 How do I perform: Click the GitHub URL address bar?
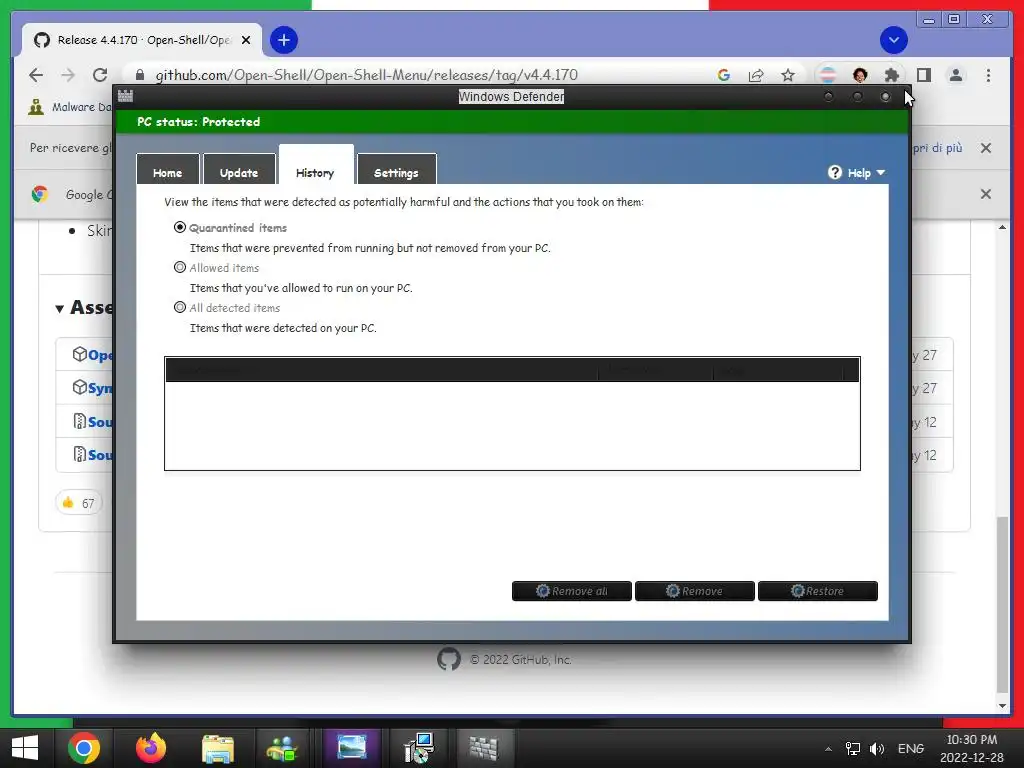pos(366,75)
